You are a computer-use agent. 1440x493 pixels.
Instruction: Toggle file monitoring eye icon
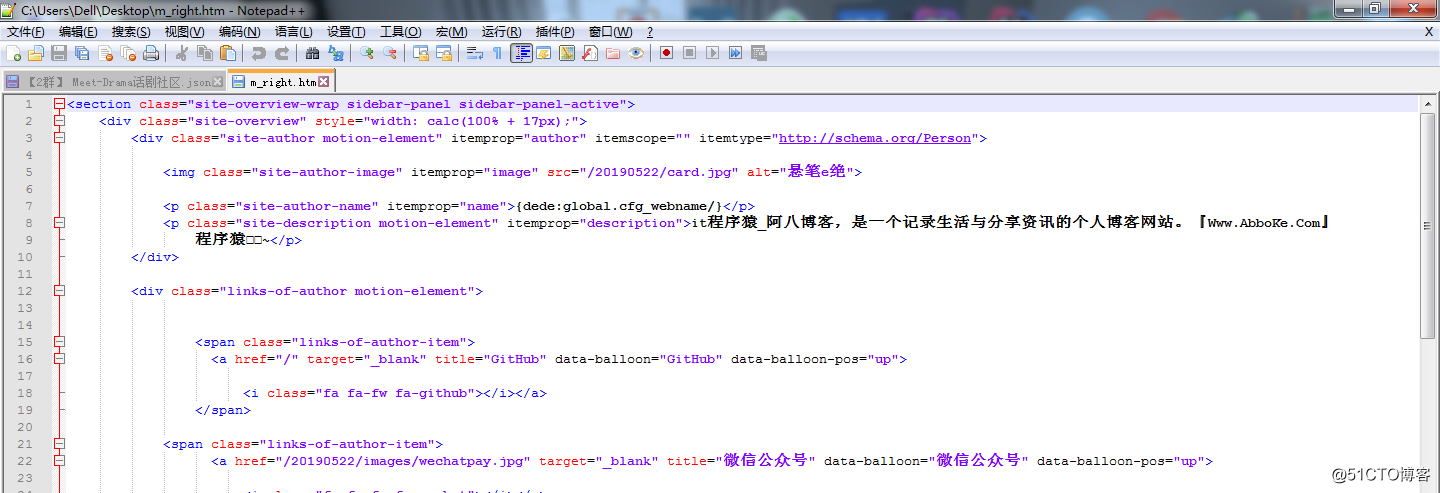click(x=635, y=53)
